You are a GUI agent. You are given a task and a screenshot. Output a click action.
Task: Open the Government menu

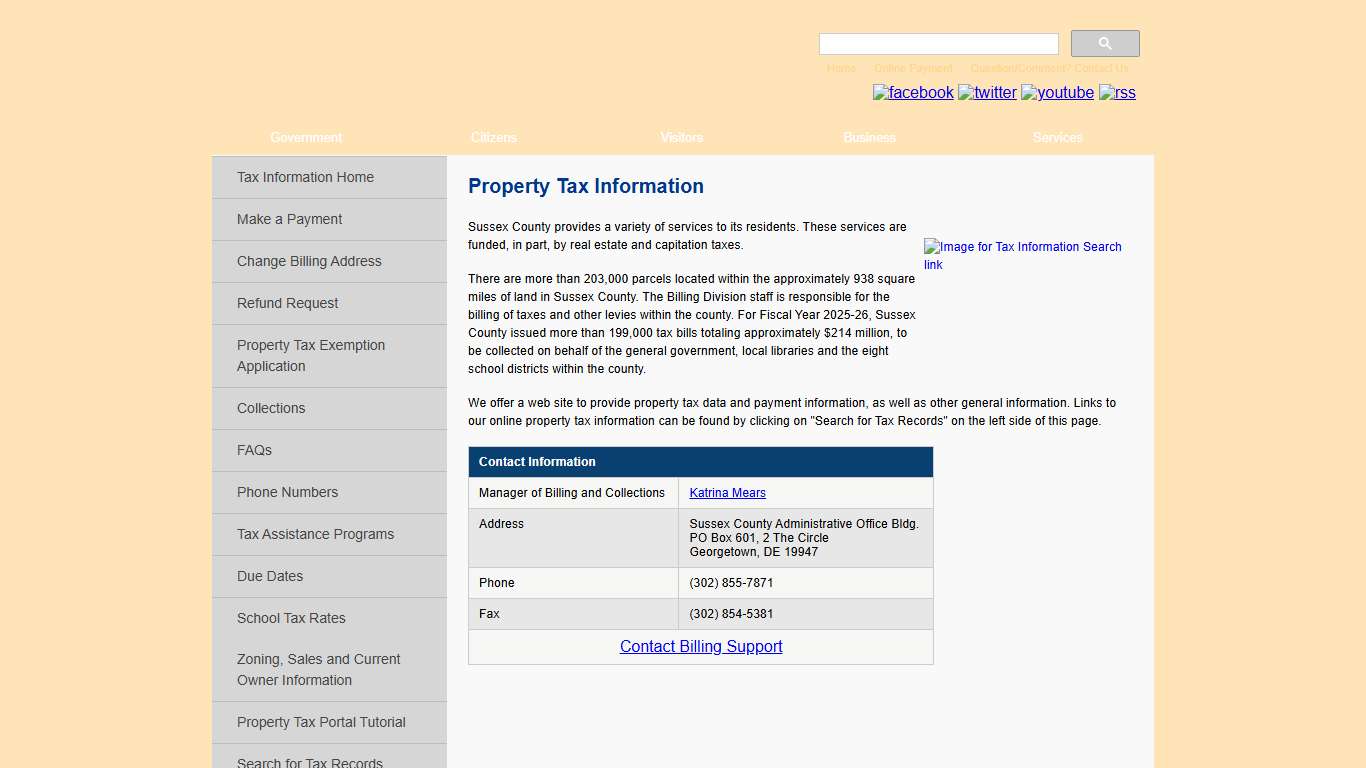[x=306, y=137]
